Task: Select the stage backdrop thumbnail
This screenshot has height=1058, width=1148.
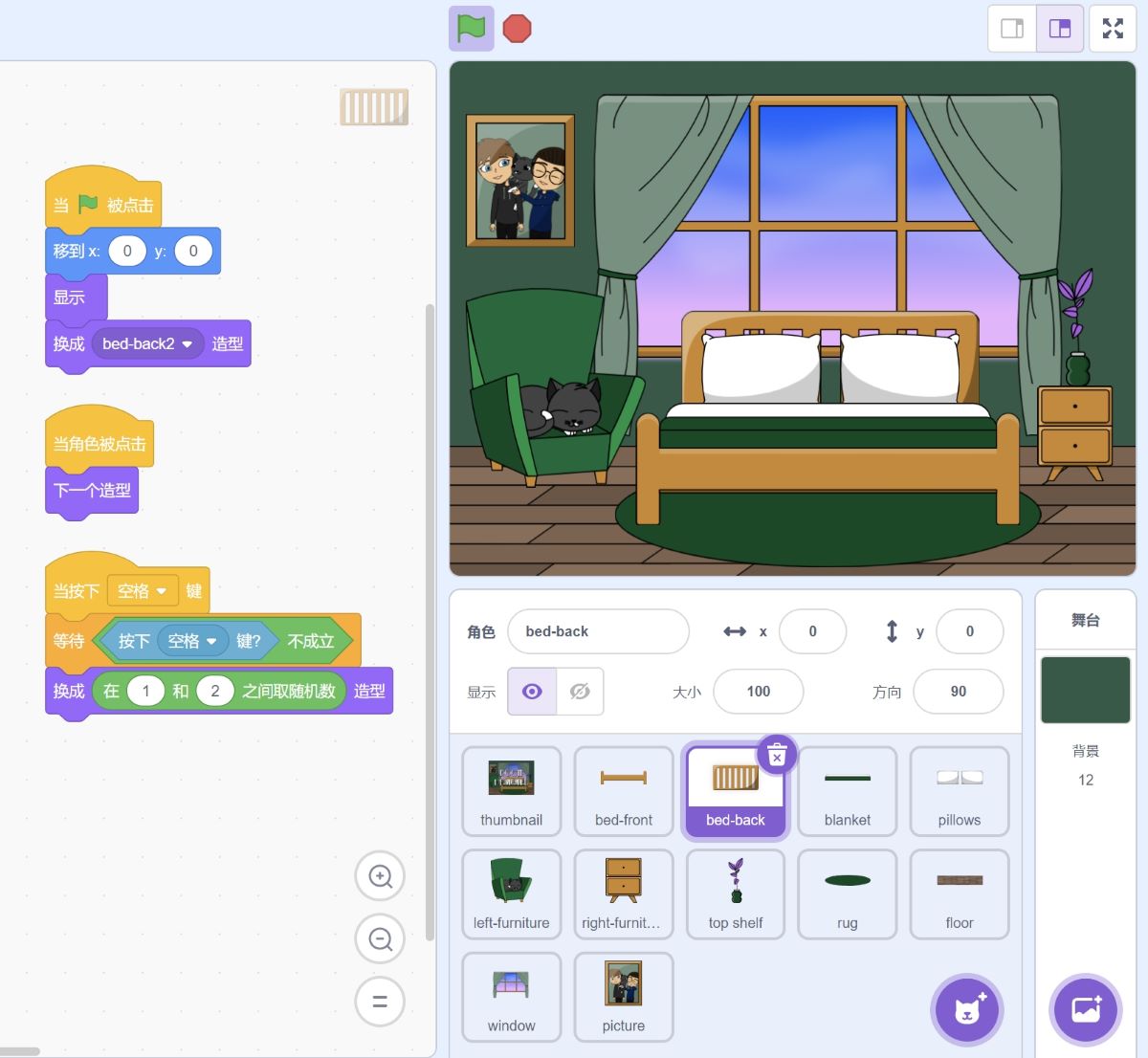Action: point(1085,690)
